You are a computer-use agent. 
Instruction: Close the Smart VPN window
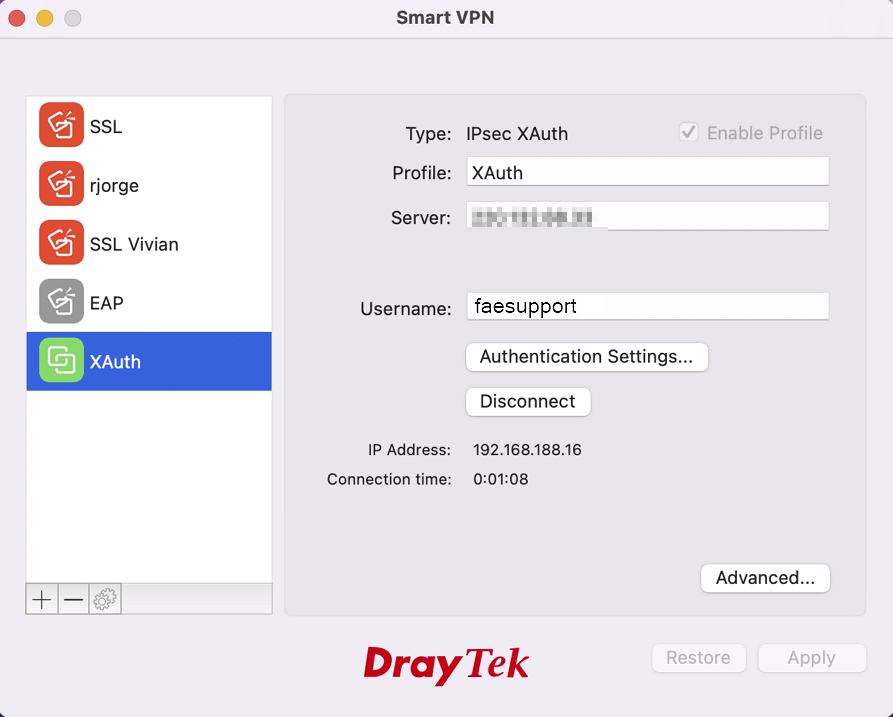point(17,18)
